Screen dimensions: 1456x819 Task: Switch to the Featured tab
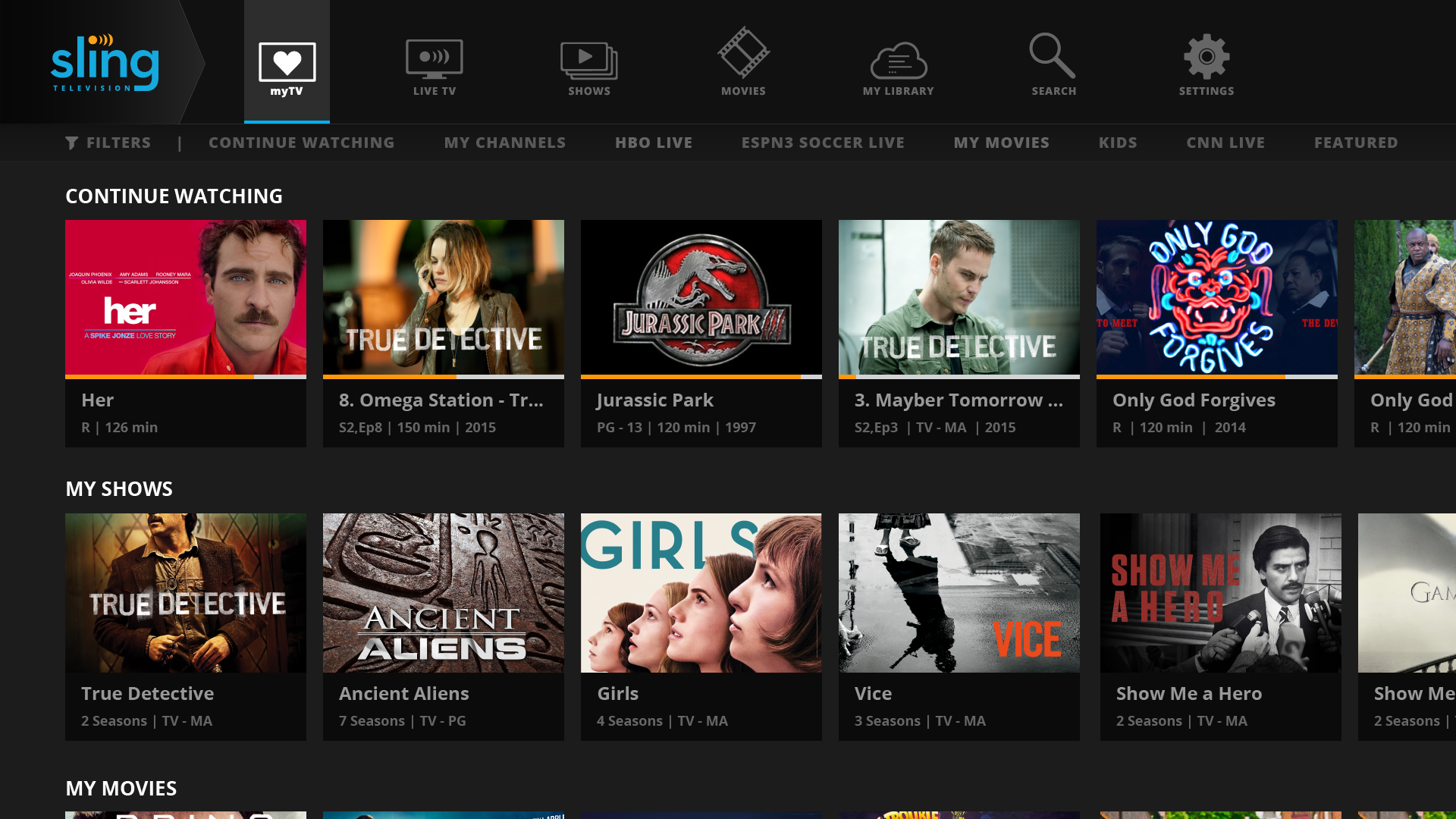click(x=1357, y=143)
